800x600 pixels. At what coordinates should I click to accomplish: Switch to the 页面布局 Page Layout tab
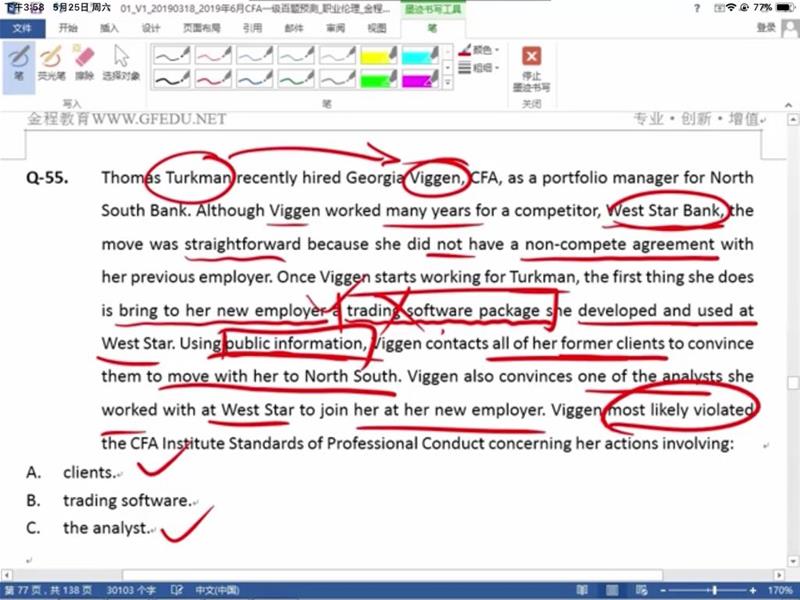pos(202,28)
